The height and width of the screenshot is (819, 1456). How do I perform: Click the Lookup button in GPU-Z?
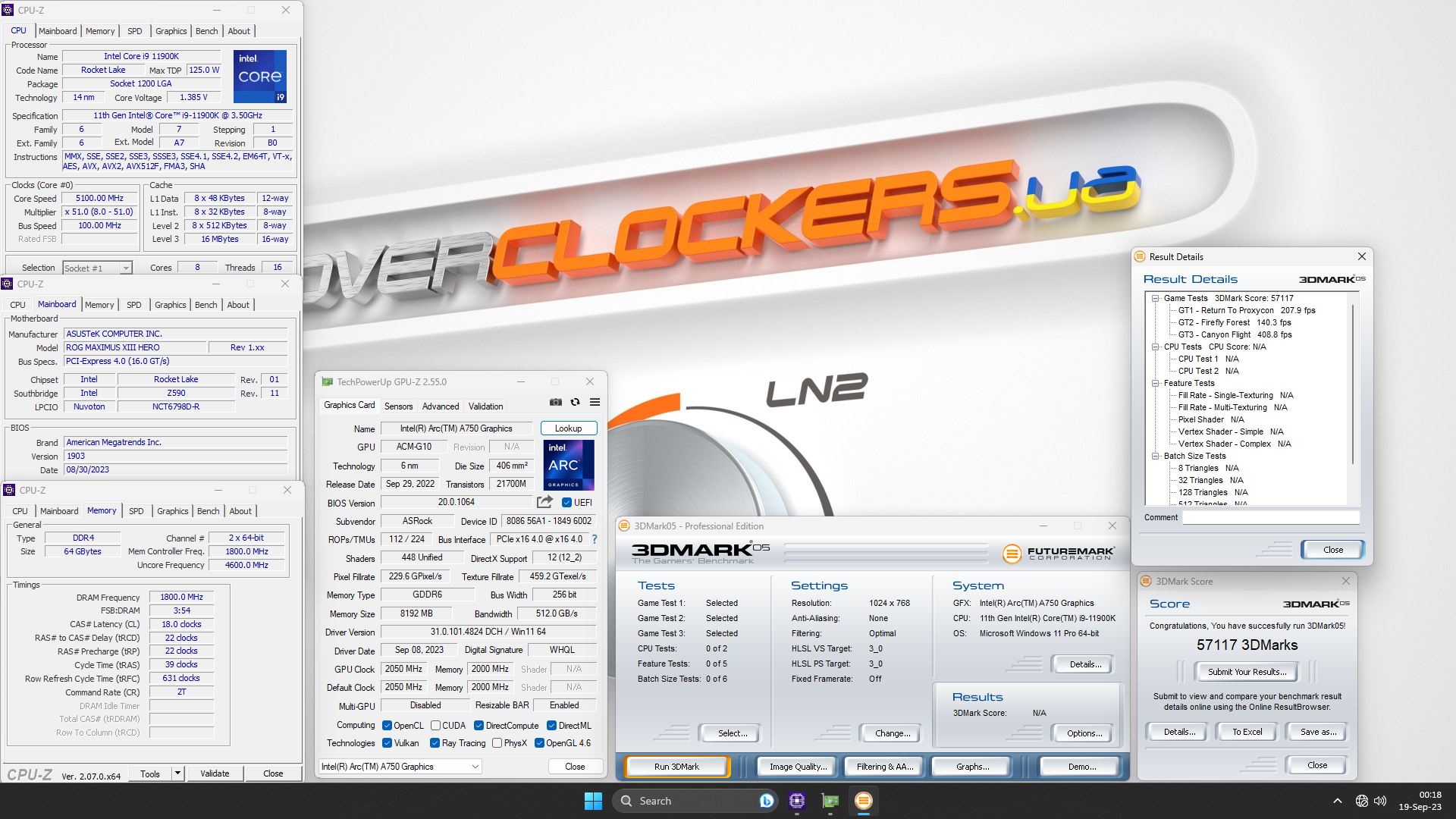point(568,428)
